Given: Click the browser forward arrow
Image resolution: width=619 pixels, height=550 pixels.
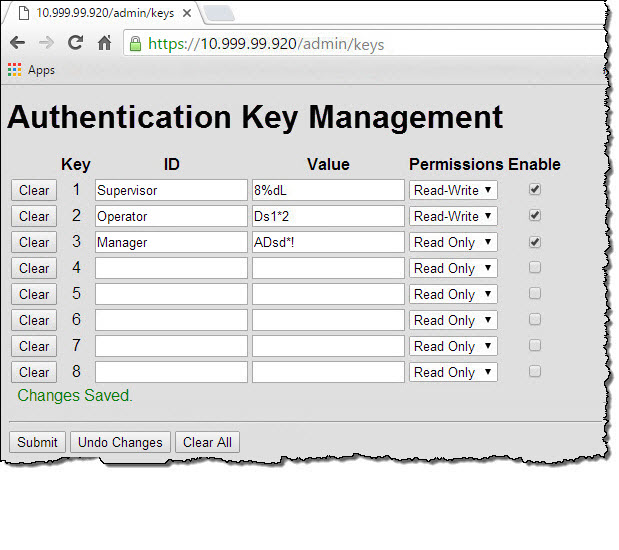Looking at the screenshot, I should click(x=47, y=43).
